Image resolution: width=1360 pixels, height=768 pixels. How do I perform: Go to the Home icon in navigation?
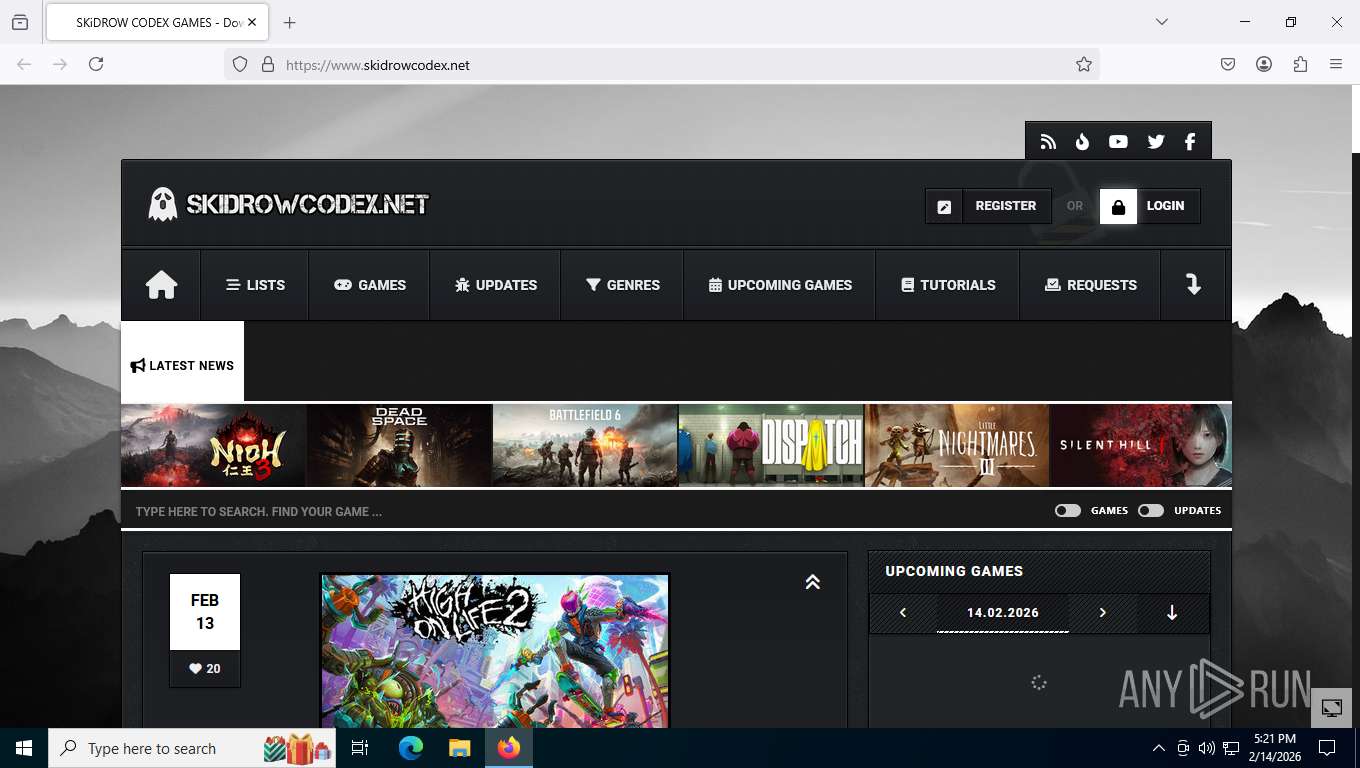[161, 285]
